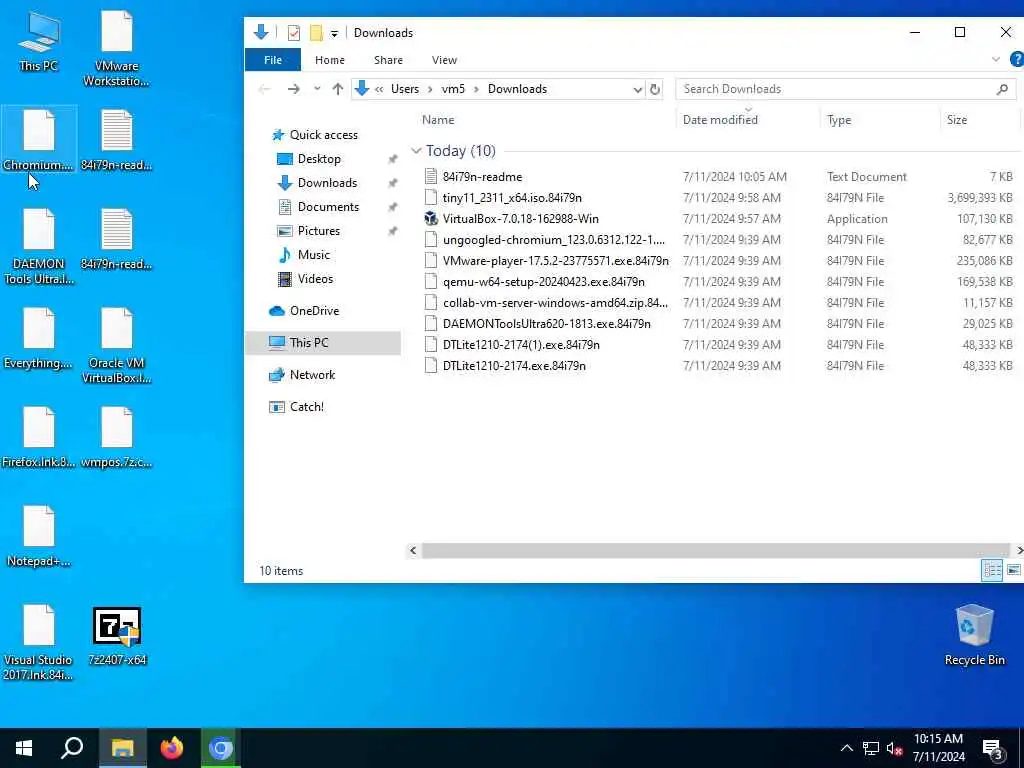Select VirtualBox-7.0.18-162988-Win application
Viewport: 1024px width, 768px height.
pyautogui.click(x=718, y=218)
